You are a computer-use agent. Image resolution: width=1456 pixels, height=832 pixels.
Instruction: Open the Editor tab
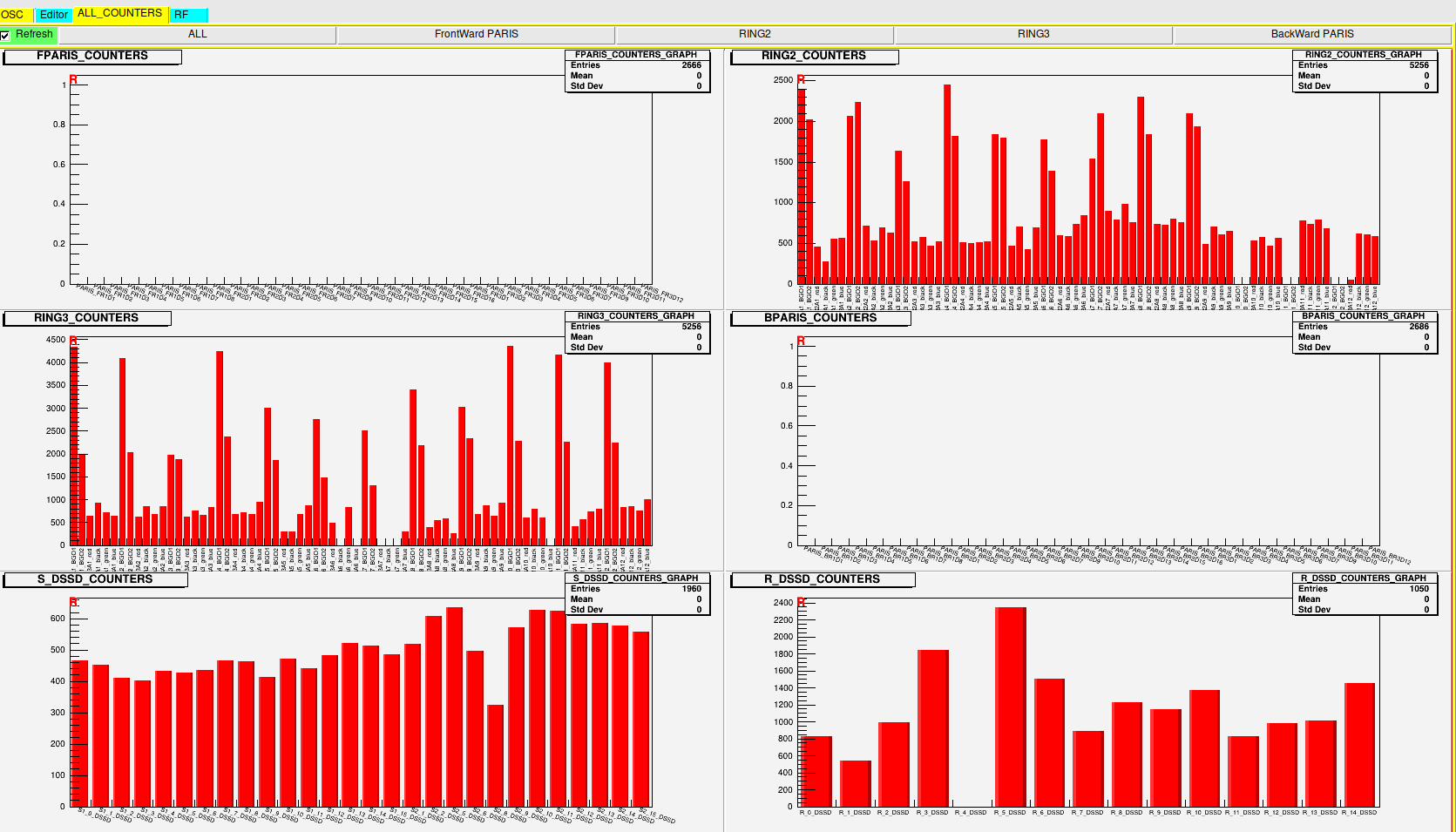click(x=53, y=15)
